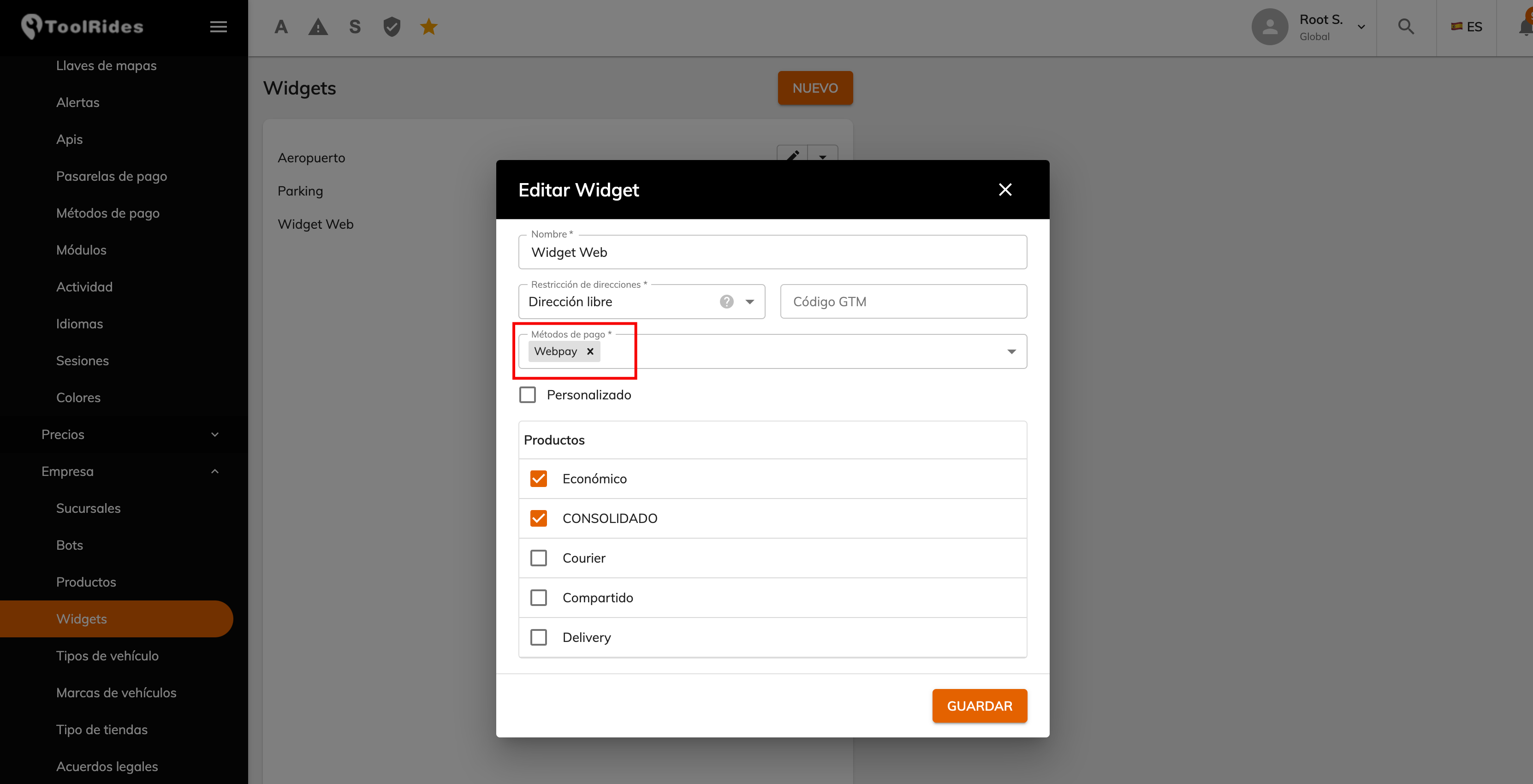Open Productos in sidebar

click(x=86, y=582)
